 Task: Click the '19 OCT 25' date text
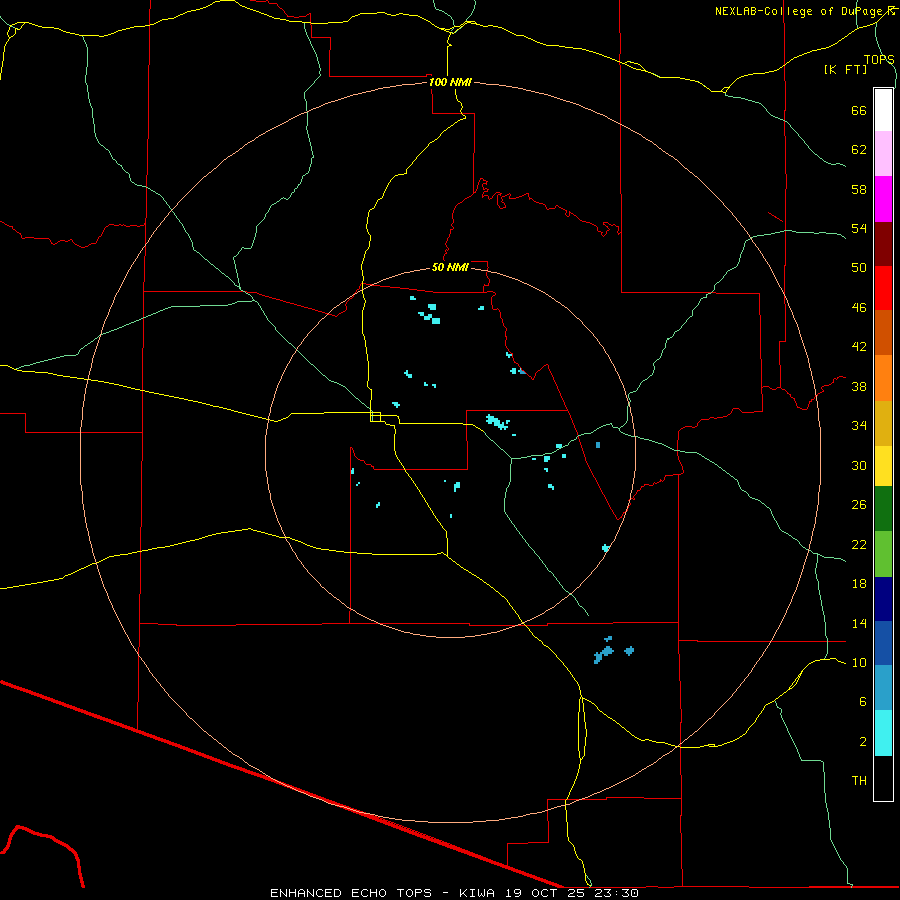pyautogui.click(x=545, y=893)
